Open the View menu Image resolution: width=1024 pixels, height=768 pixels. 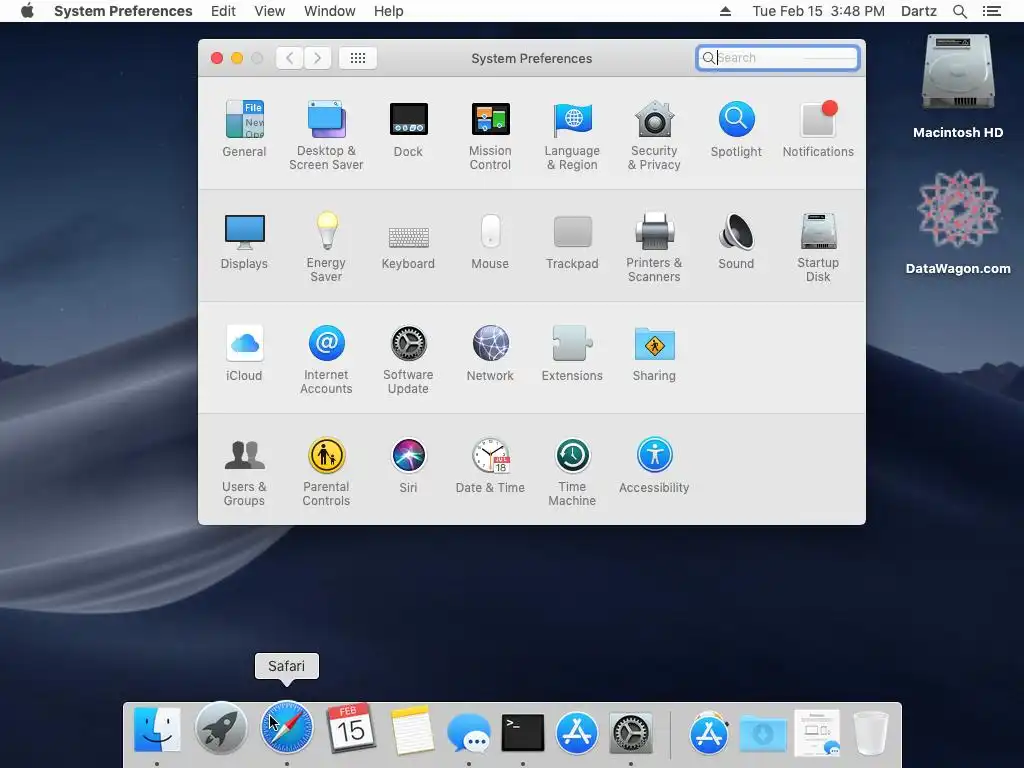[x=270, y=11]
